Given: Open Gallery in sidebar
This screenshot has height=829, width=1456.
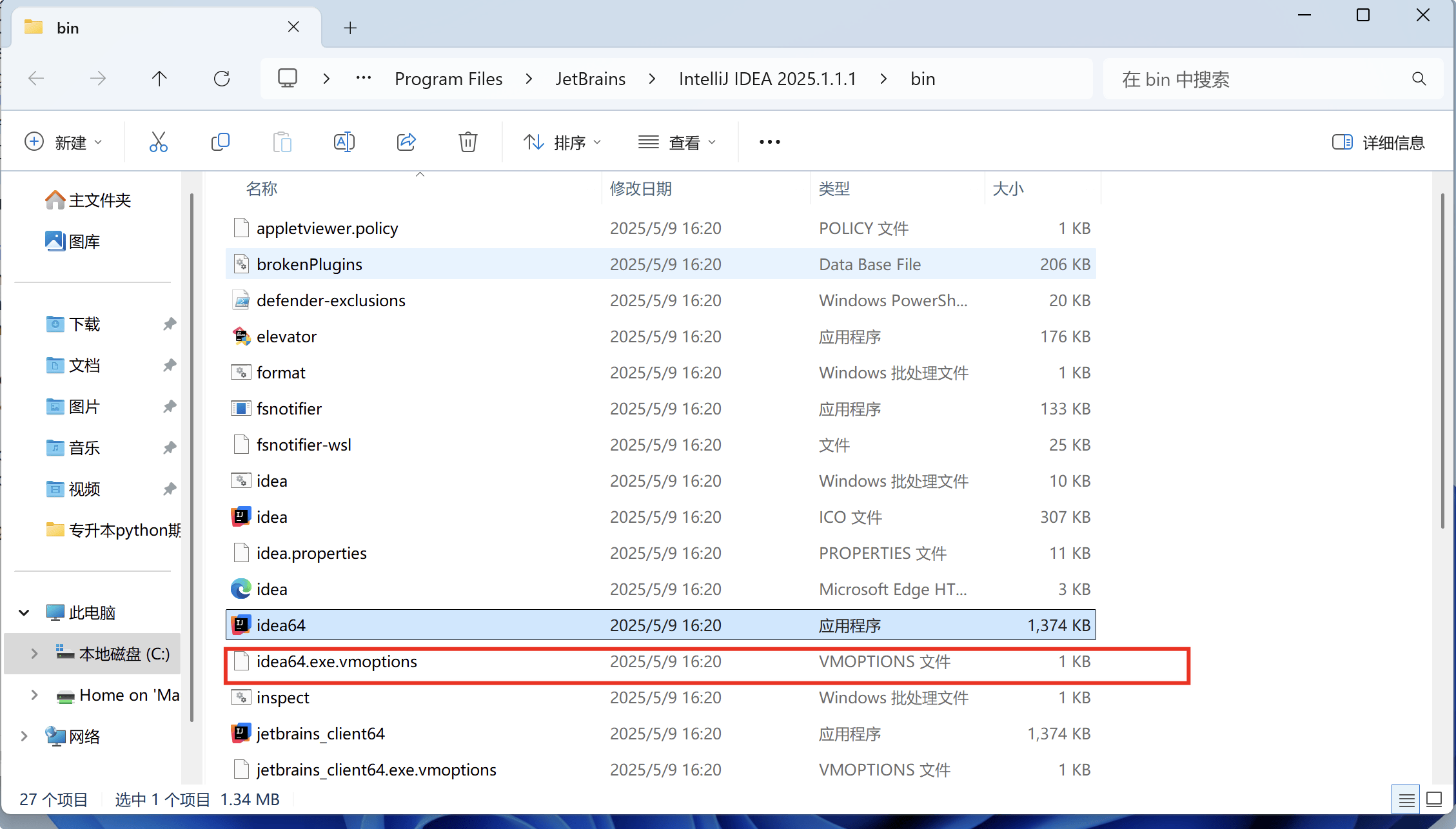Looking at the screenshot, I should (73, 242).
